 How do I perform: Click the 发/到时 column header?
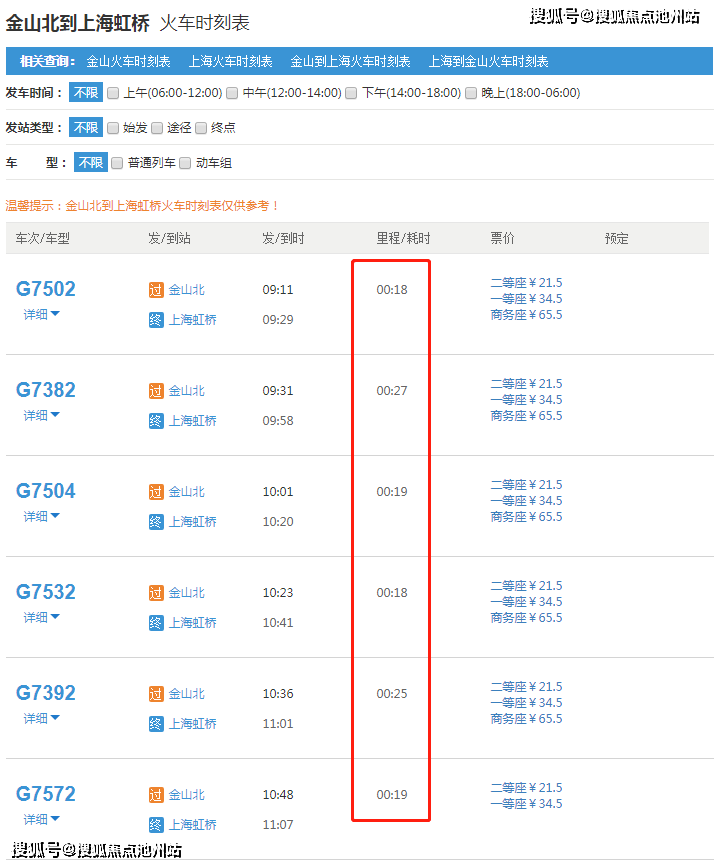(283, 238)
